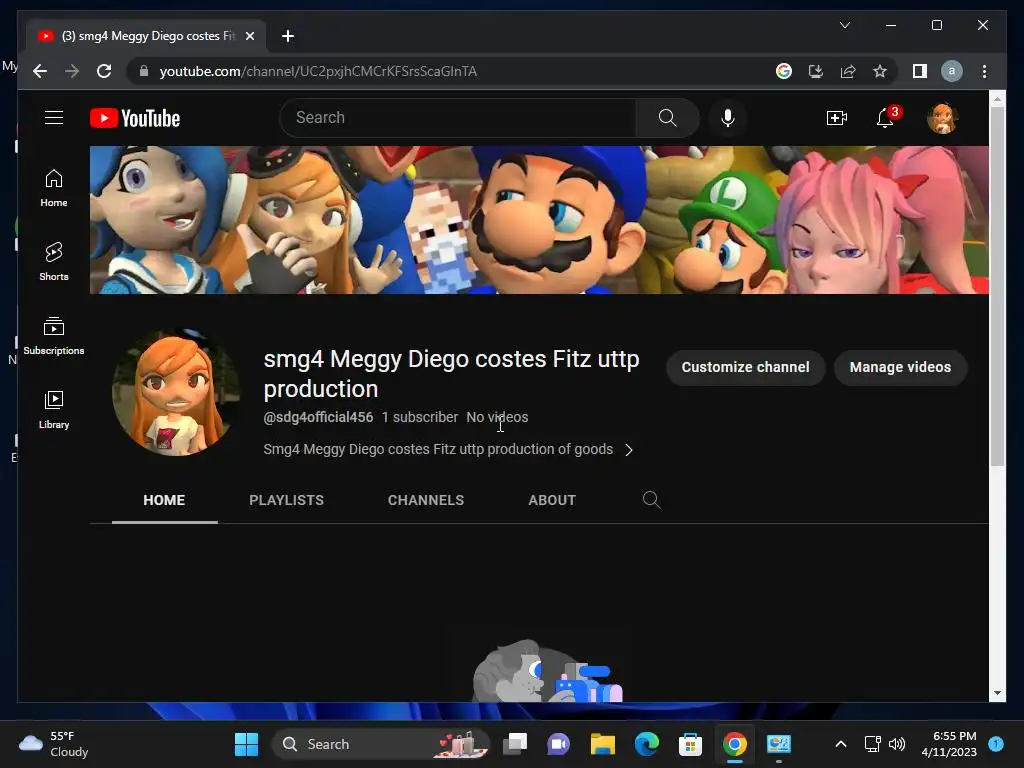
Task: Click the browser back arrow
Action: (x=40, y=71)
